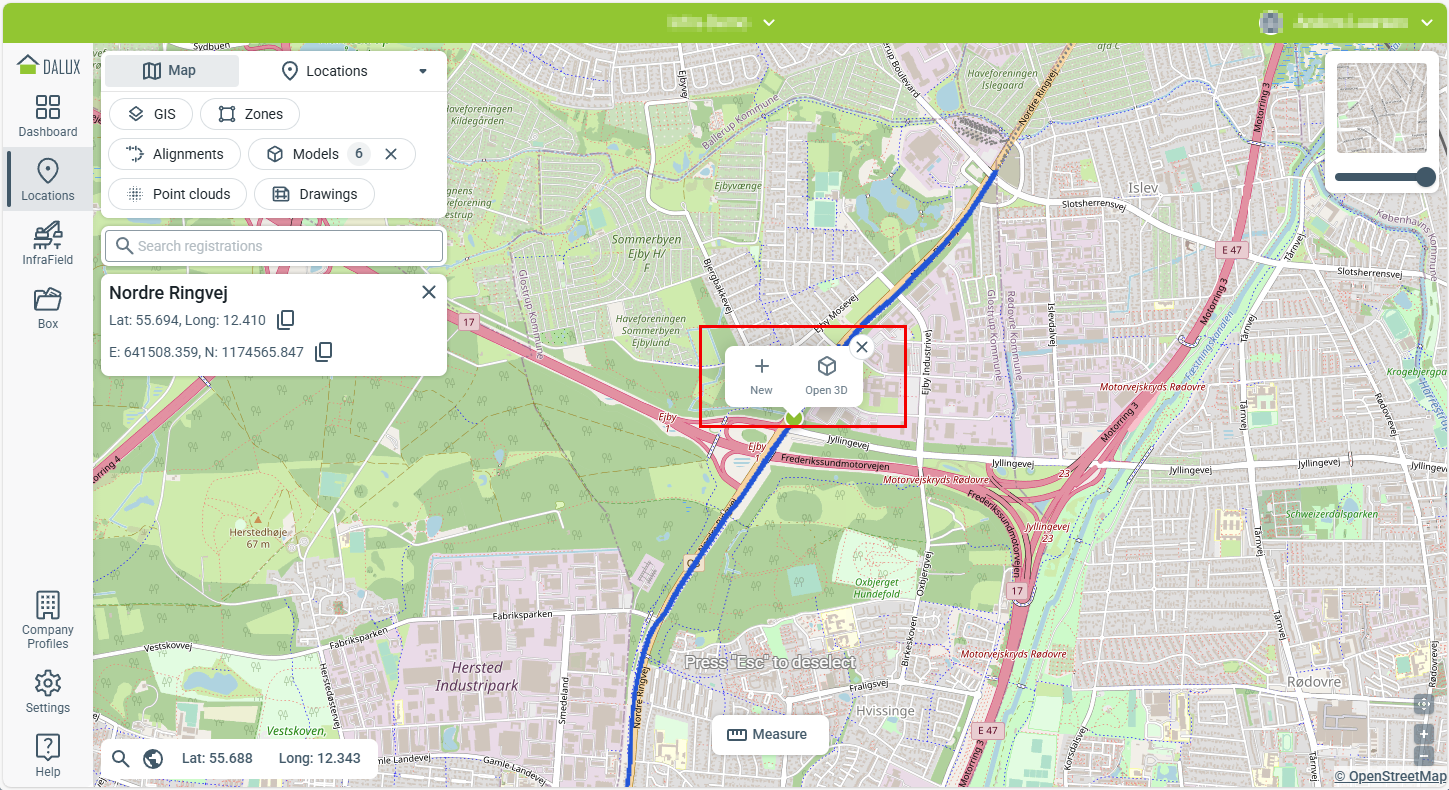Enable the Point clouds layer chip
1449x790 pixels.
click(x=177, y=194)
